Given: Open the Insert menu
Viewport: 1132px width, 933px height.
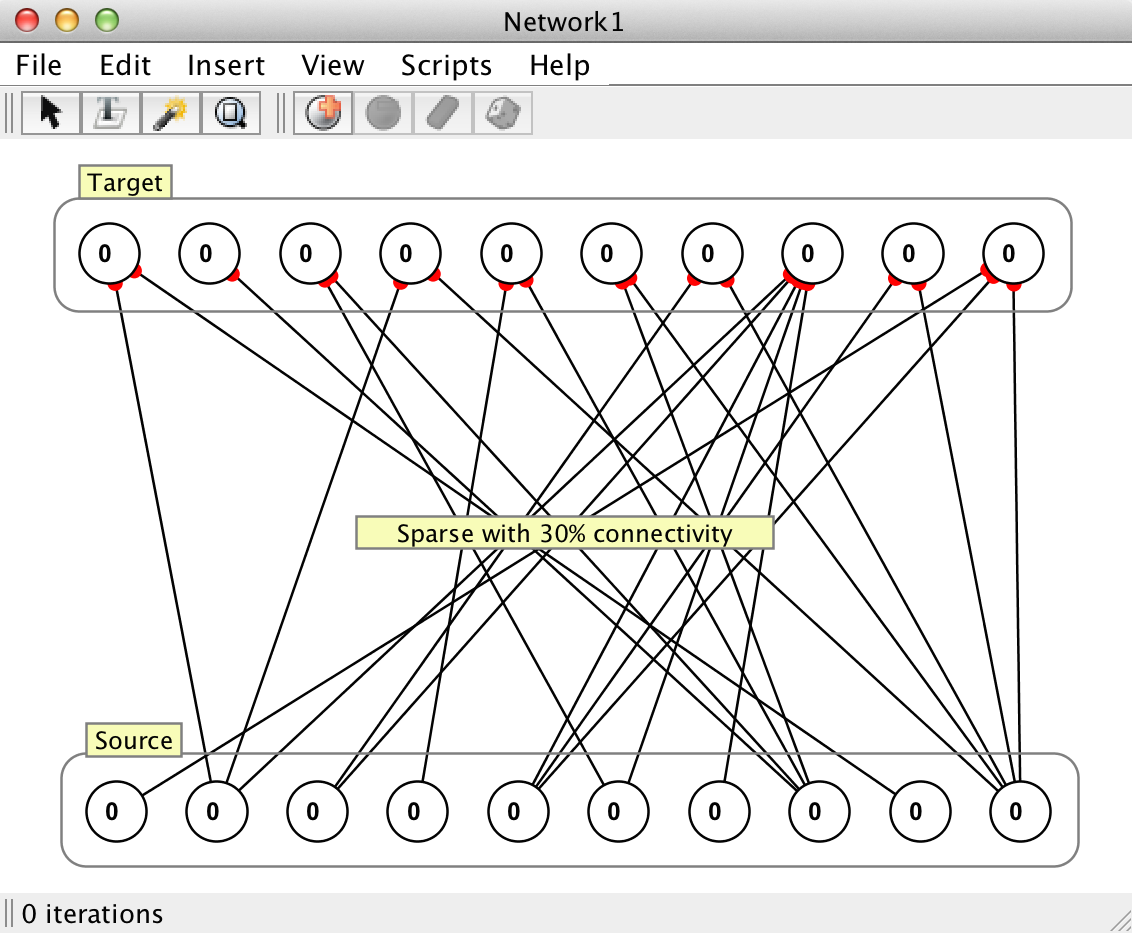Looking at the screenshot, I should 226,66.
